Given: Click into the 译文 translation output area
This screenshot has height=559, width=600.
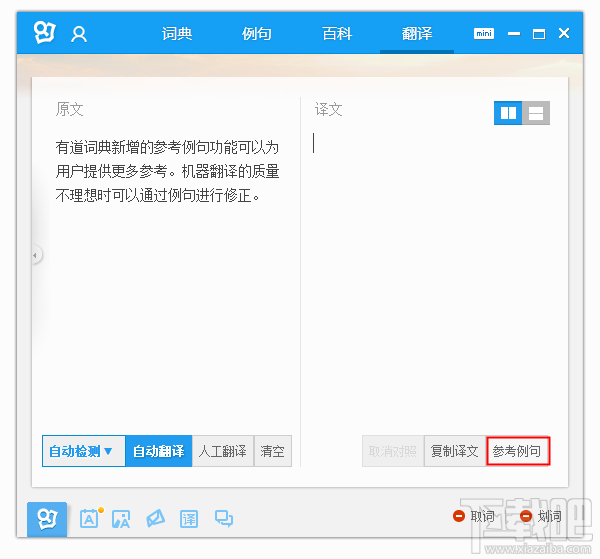Looking at the screenshot, I should [x=430, y=275].
